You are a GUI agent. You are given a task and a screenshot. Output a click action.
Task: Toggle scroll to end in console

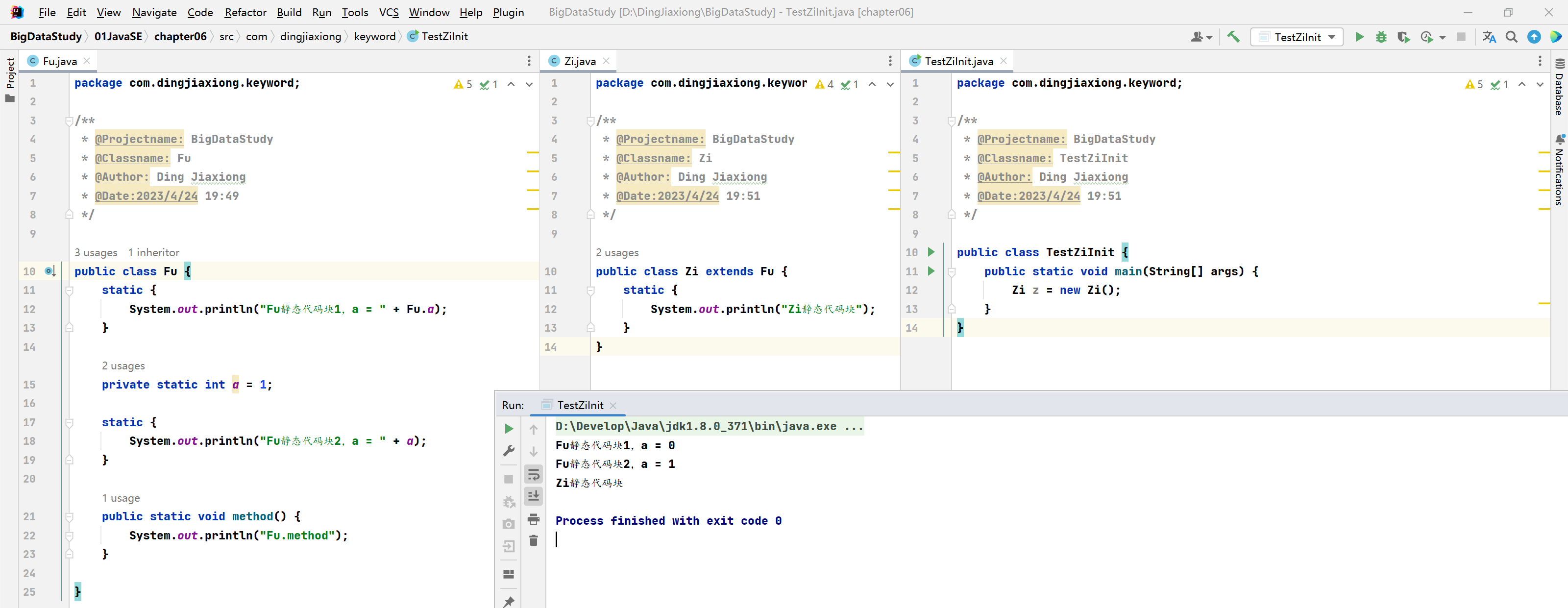pyautogui.click(x=533, y=497)
